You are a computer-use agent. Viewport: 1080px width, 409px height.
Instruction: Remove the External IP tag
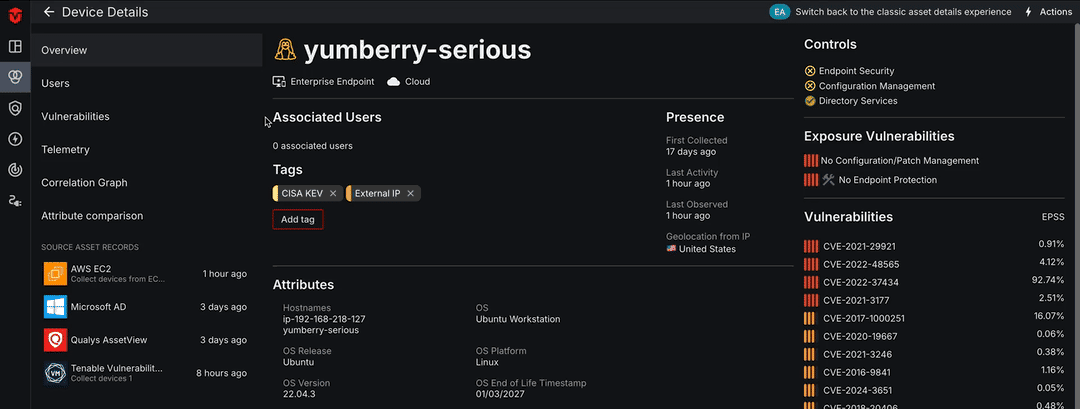[x=411, y=193]
